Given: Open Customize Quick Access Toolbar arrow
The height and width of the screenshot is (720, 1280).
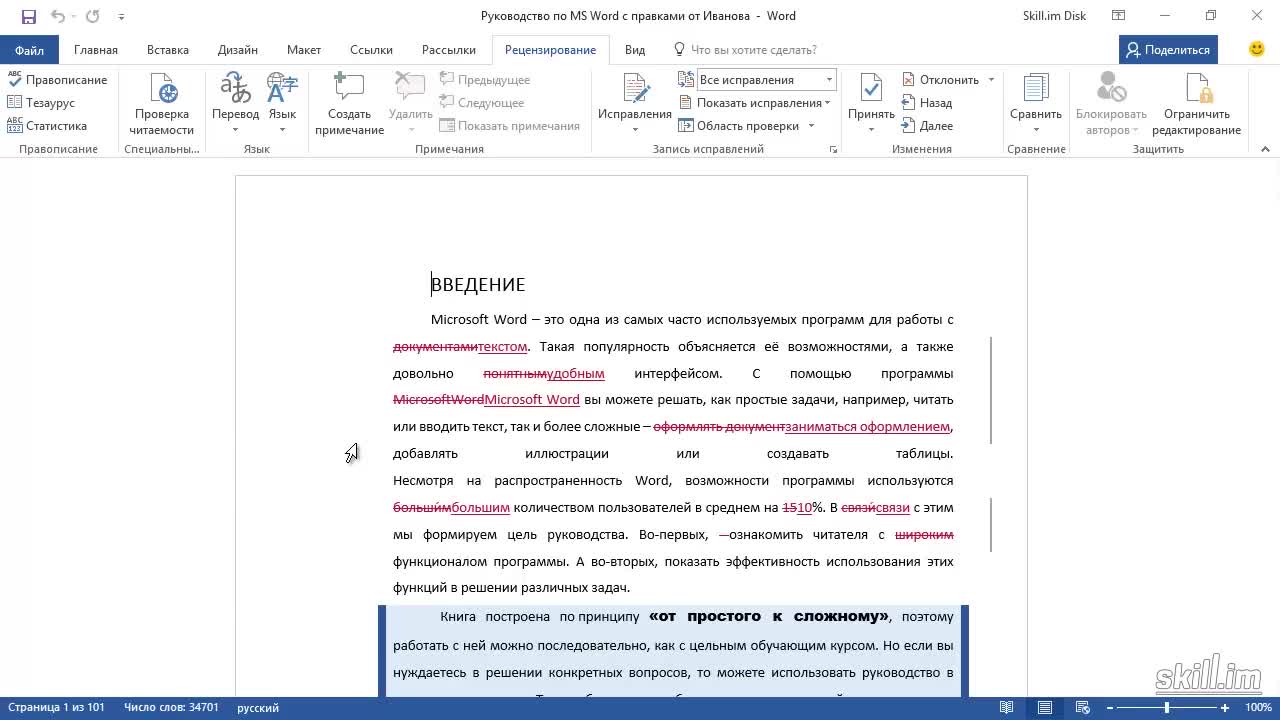Looking at the screenshot, I should pos(121,16).
